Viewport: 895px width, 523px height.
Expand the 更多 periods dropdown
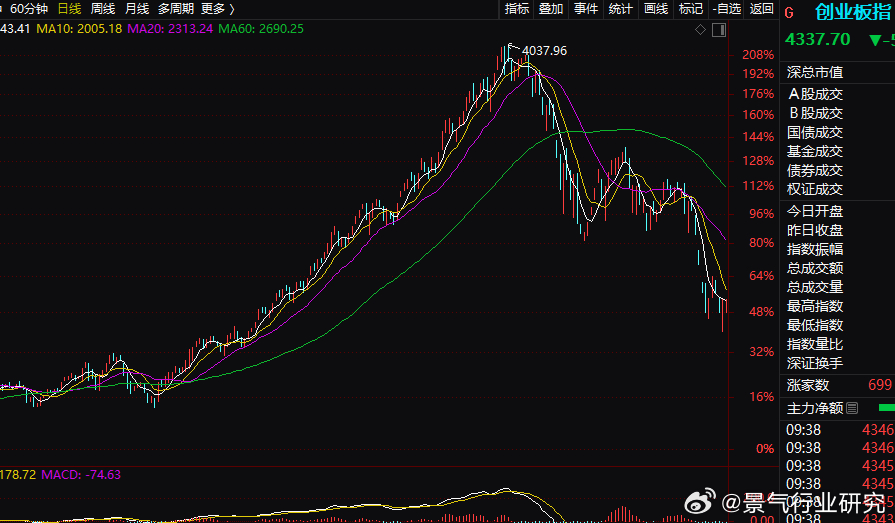[x=217, y=9]
